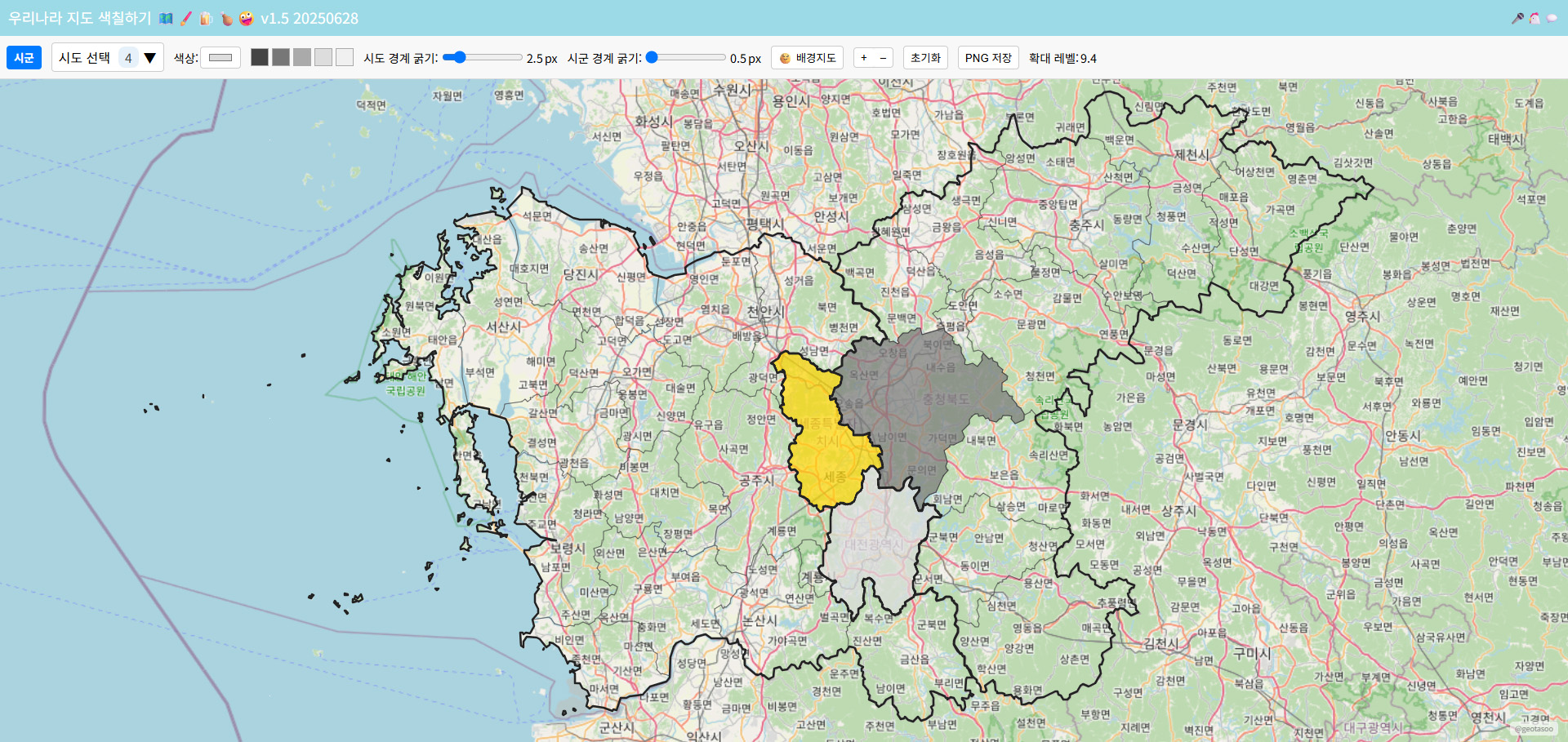
Task: Click the chicken drumstick emoji icon
Action: point(226,18)
